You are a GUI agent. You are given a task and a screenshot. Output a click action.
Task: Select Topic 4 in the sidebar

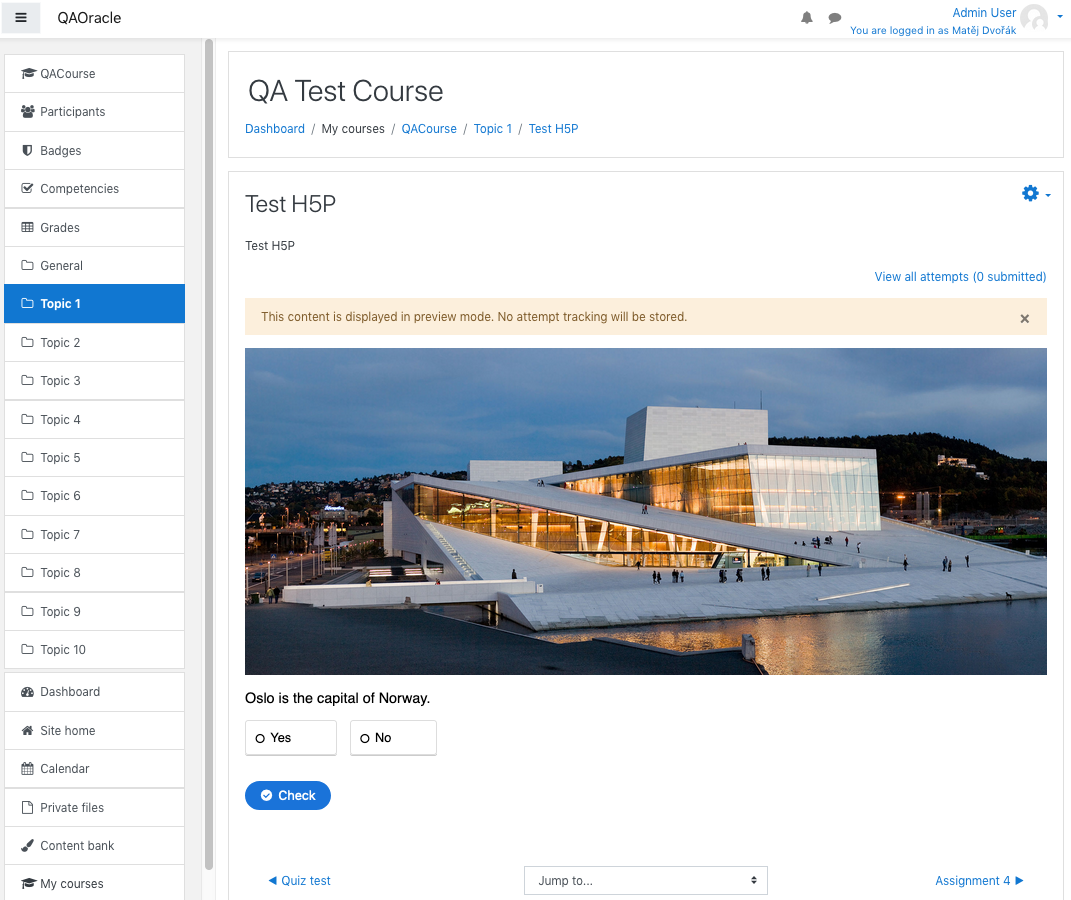(x=94, y=419)
